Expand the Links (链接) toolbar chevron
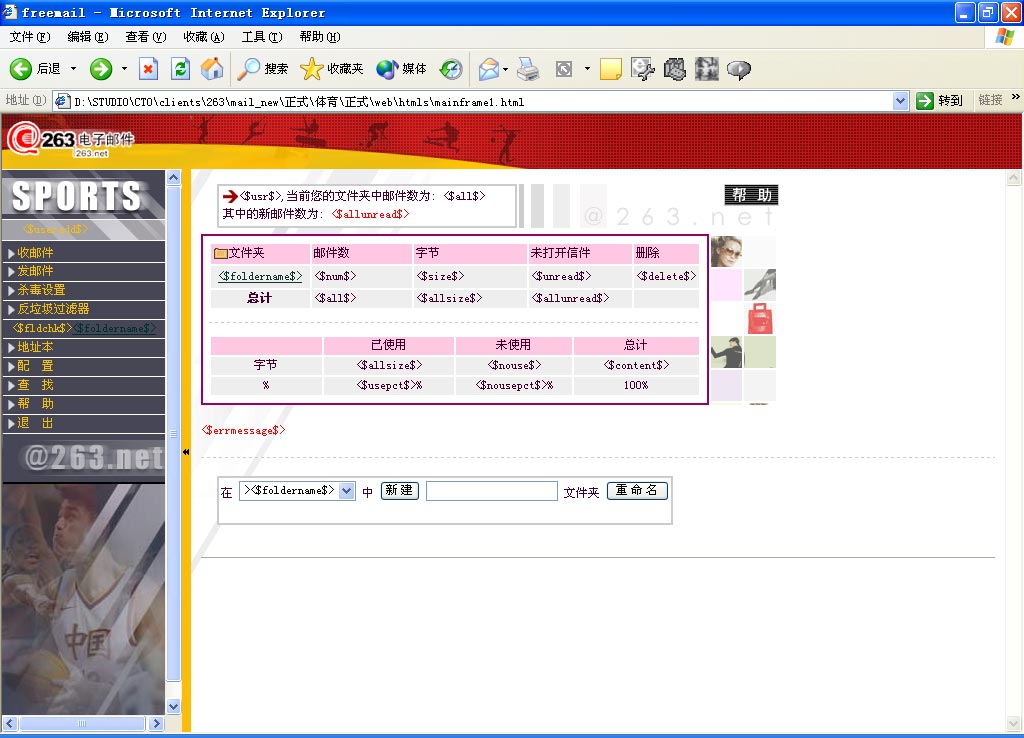1024x738 pixels. (x=1016, y=97)
